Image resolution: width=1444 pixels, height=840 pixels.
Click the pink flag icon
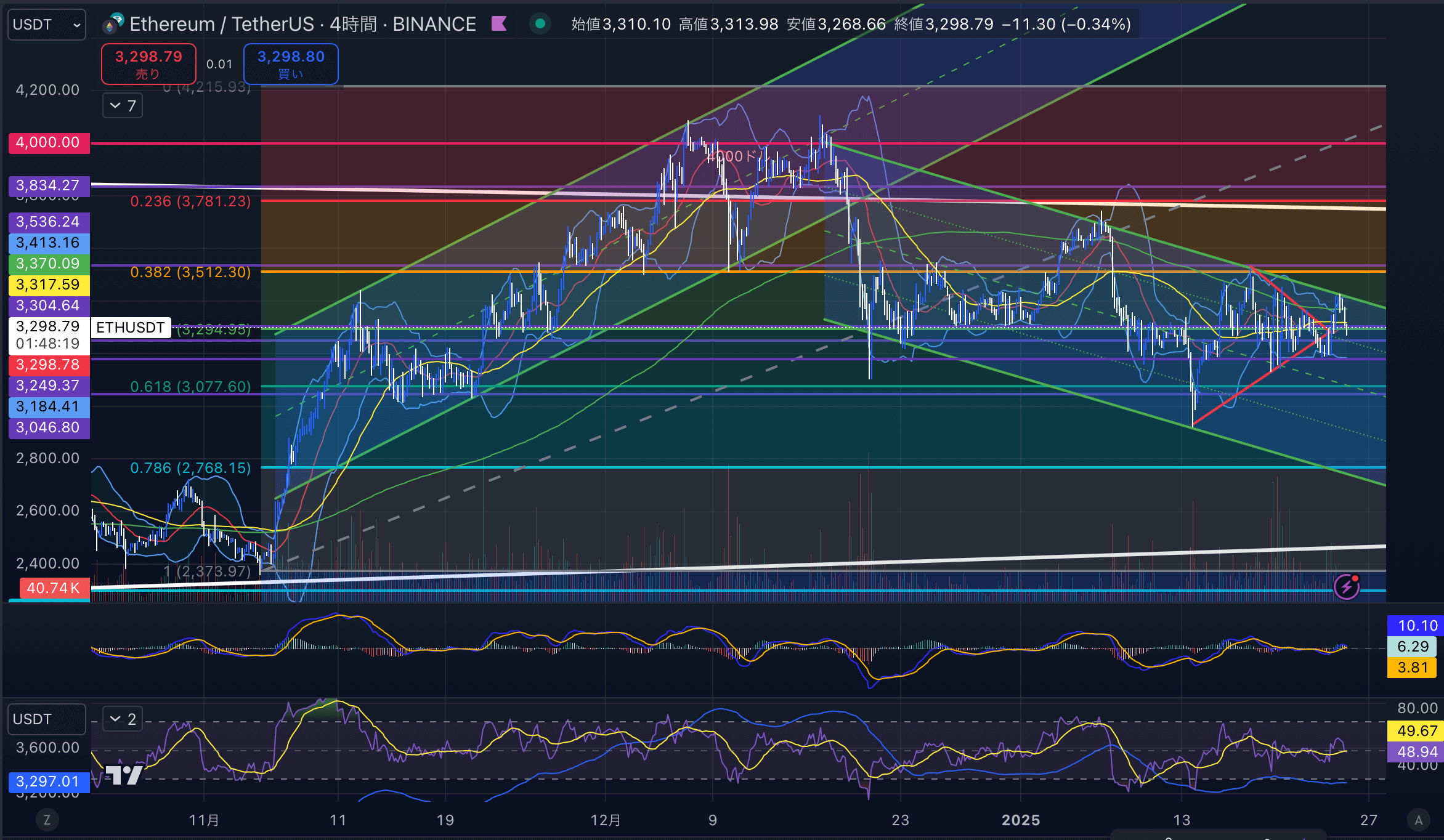pyautogui.click(x=499, y=24)
